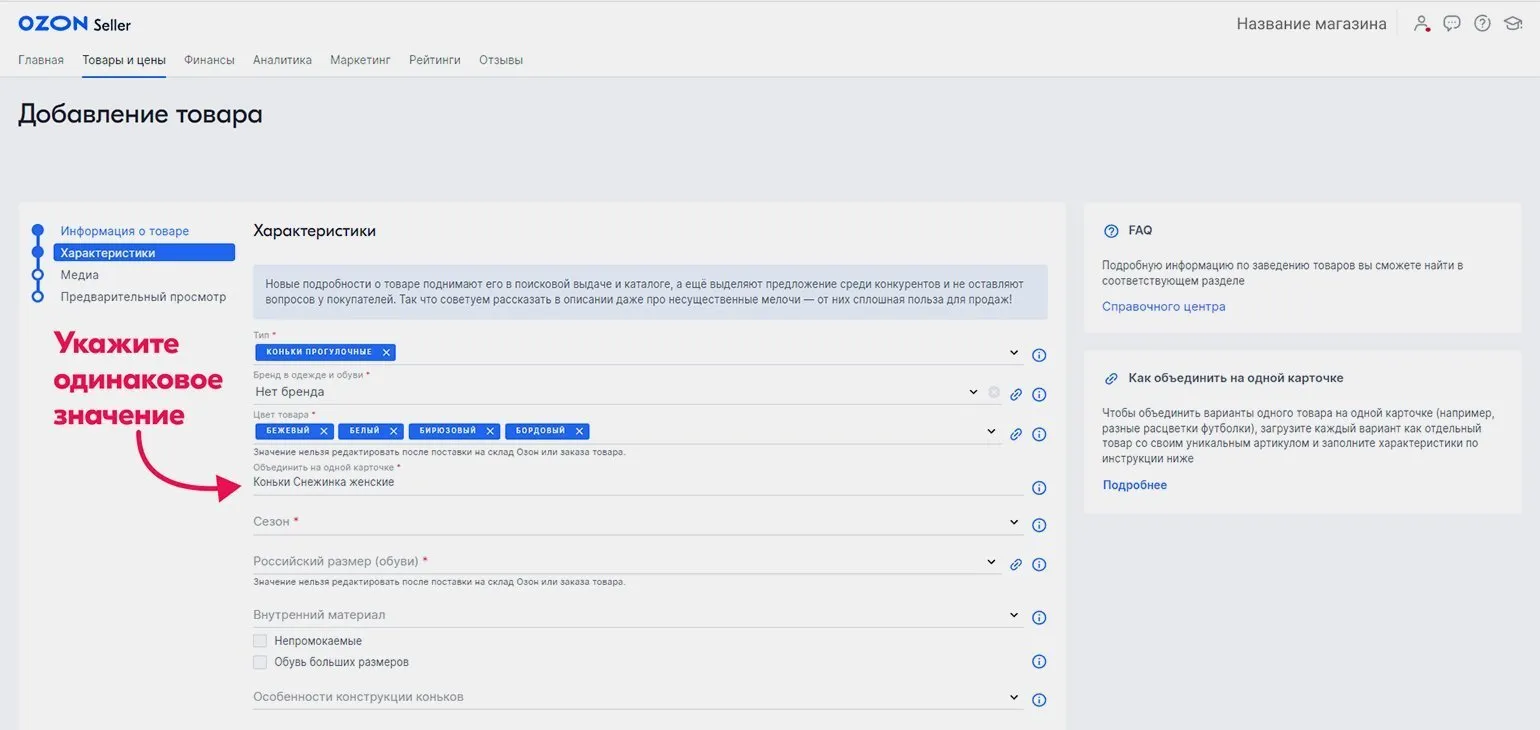Click the Объединить на одной карточке field
1540x730 pixels.
coord(638,482)
